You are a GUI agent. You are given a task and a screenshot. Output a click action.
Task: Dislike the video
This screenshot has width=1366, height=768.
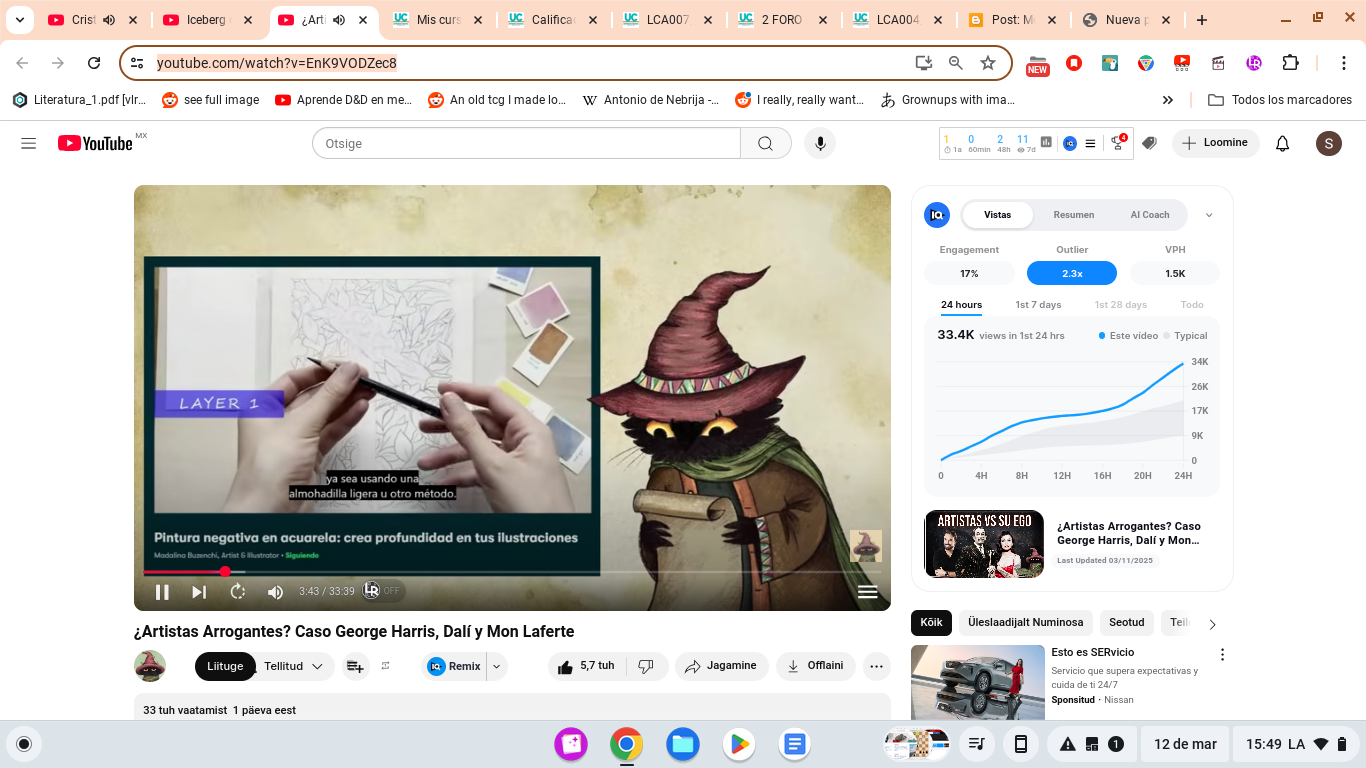[x=646, y=666]
